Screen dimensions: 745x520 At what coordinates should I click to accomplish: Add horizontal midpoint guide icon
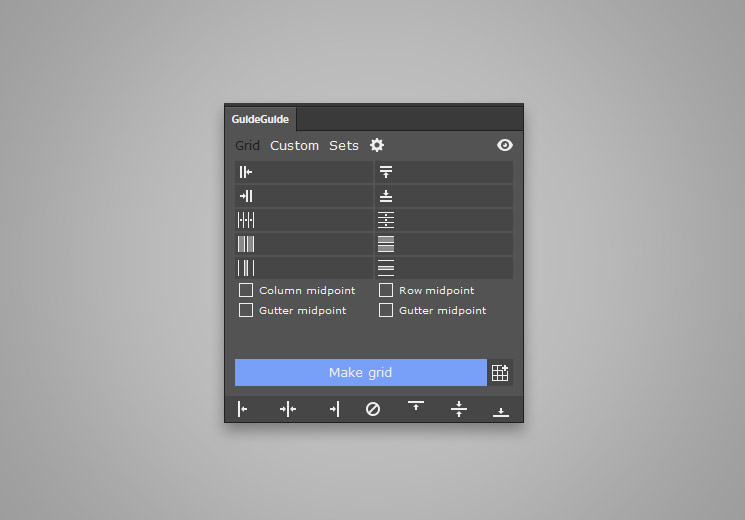458,409
